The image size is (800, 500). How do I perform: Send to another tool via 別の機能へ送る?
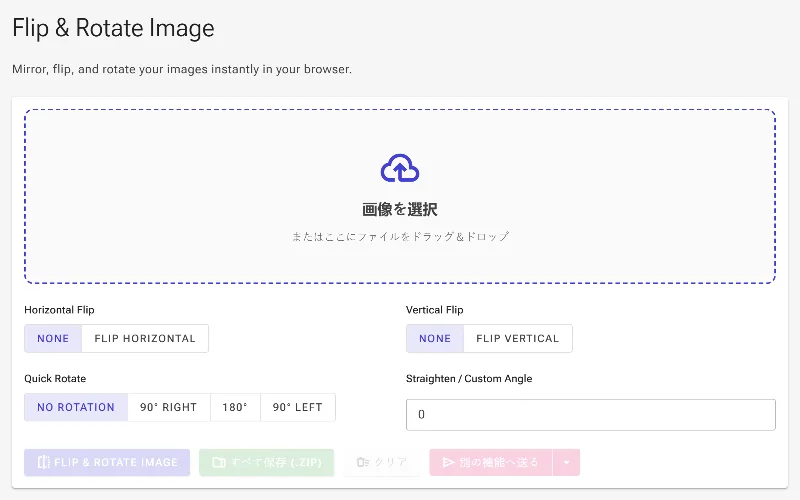pyautogui.click(x=491, y=462)
